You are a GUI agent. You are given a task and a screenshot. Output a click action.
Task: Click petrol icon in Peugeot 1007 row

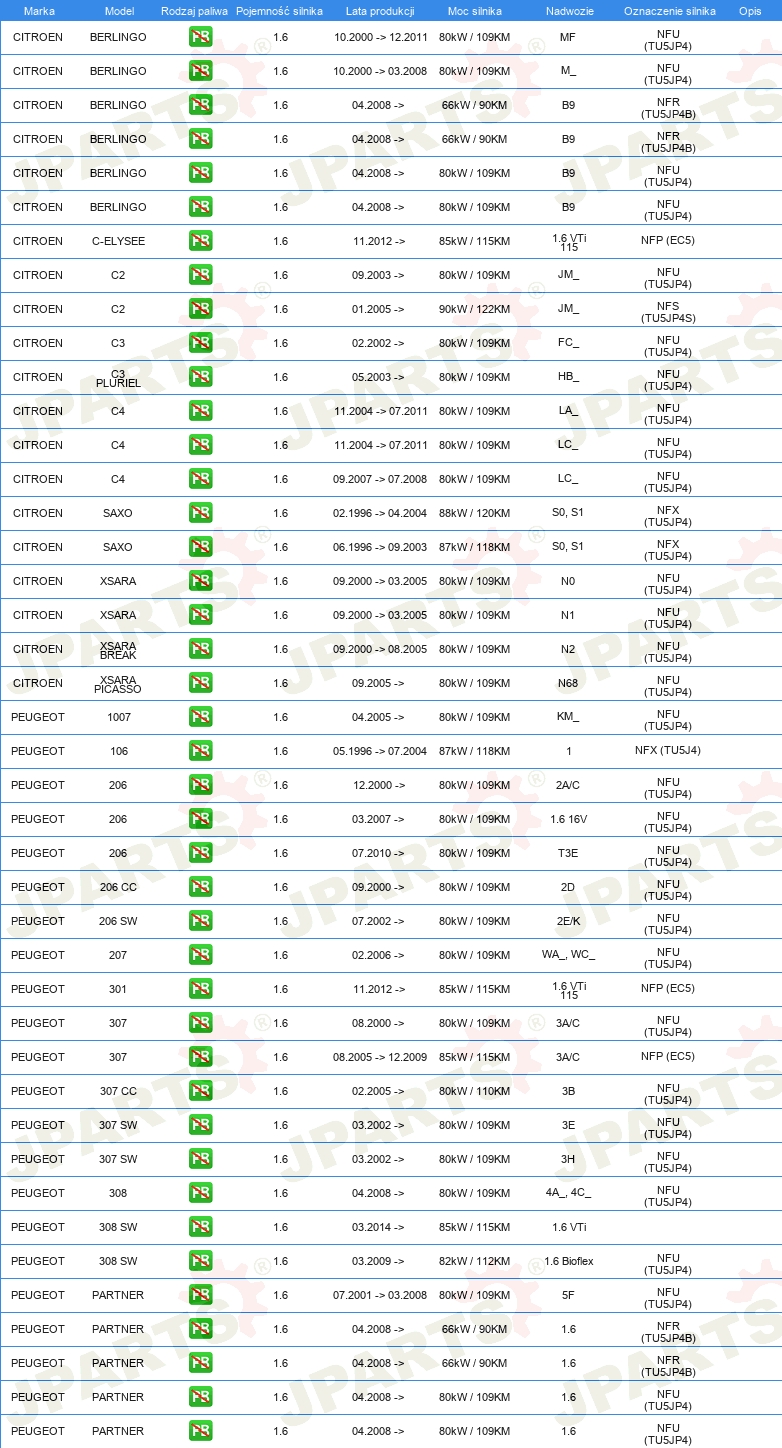pos(200,717)
